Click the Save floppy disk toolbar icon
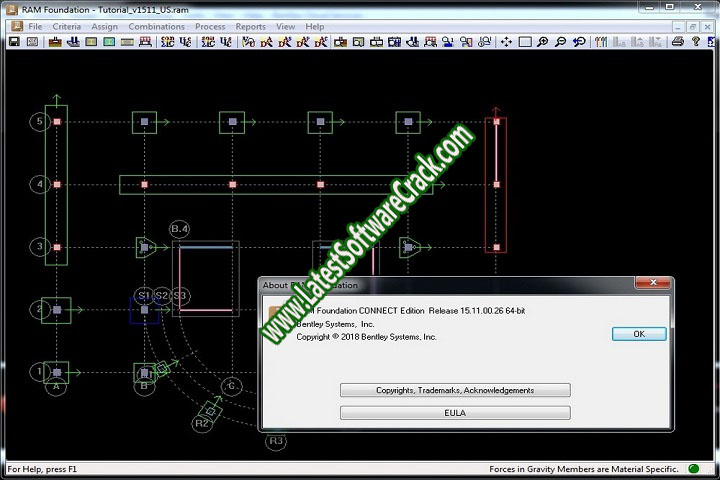This screenshot has width=720, height=480. pyautogui.click(x=14, y=42)
